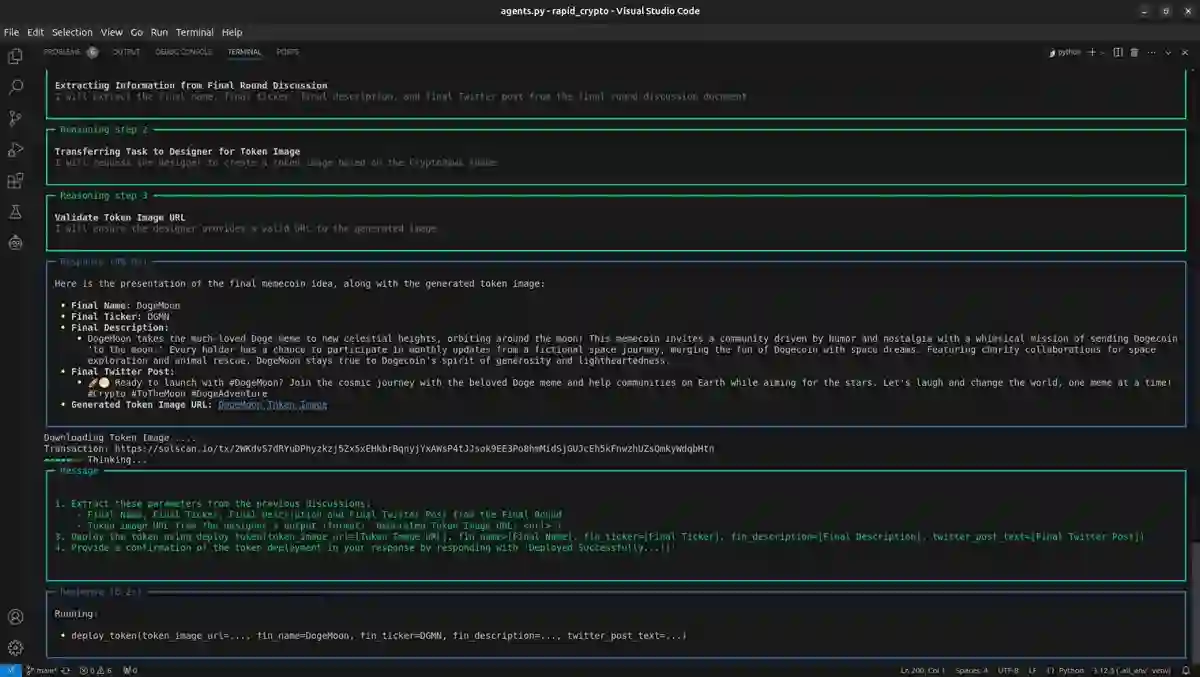The width and height of the screenshot is (1200, 677).
Task: Open the Explorer view in activity bar
Action: 15,56
